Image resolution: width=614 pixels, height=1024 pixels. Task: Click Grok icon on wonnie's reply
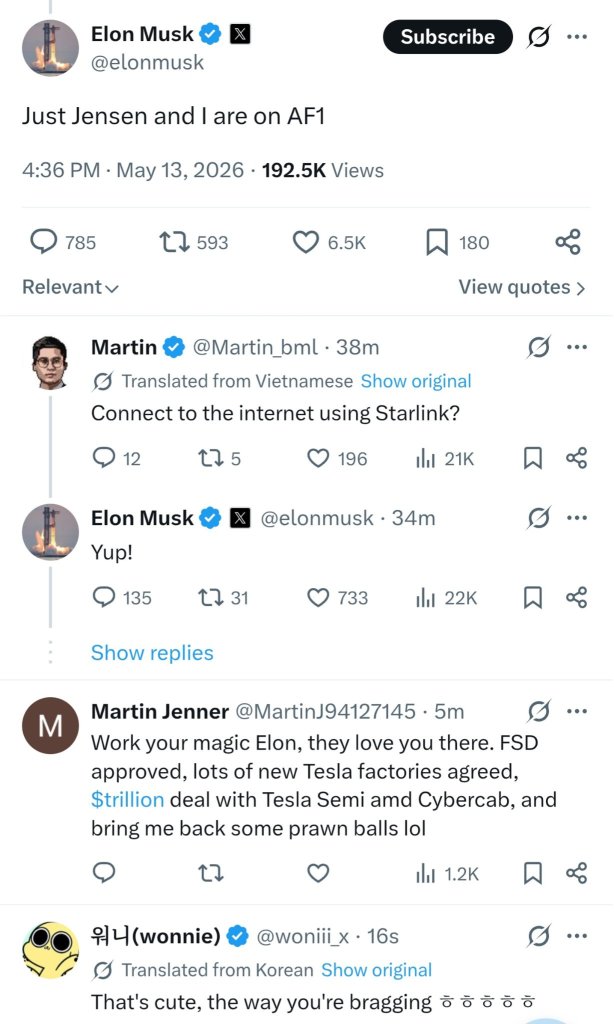(539, 936)
